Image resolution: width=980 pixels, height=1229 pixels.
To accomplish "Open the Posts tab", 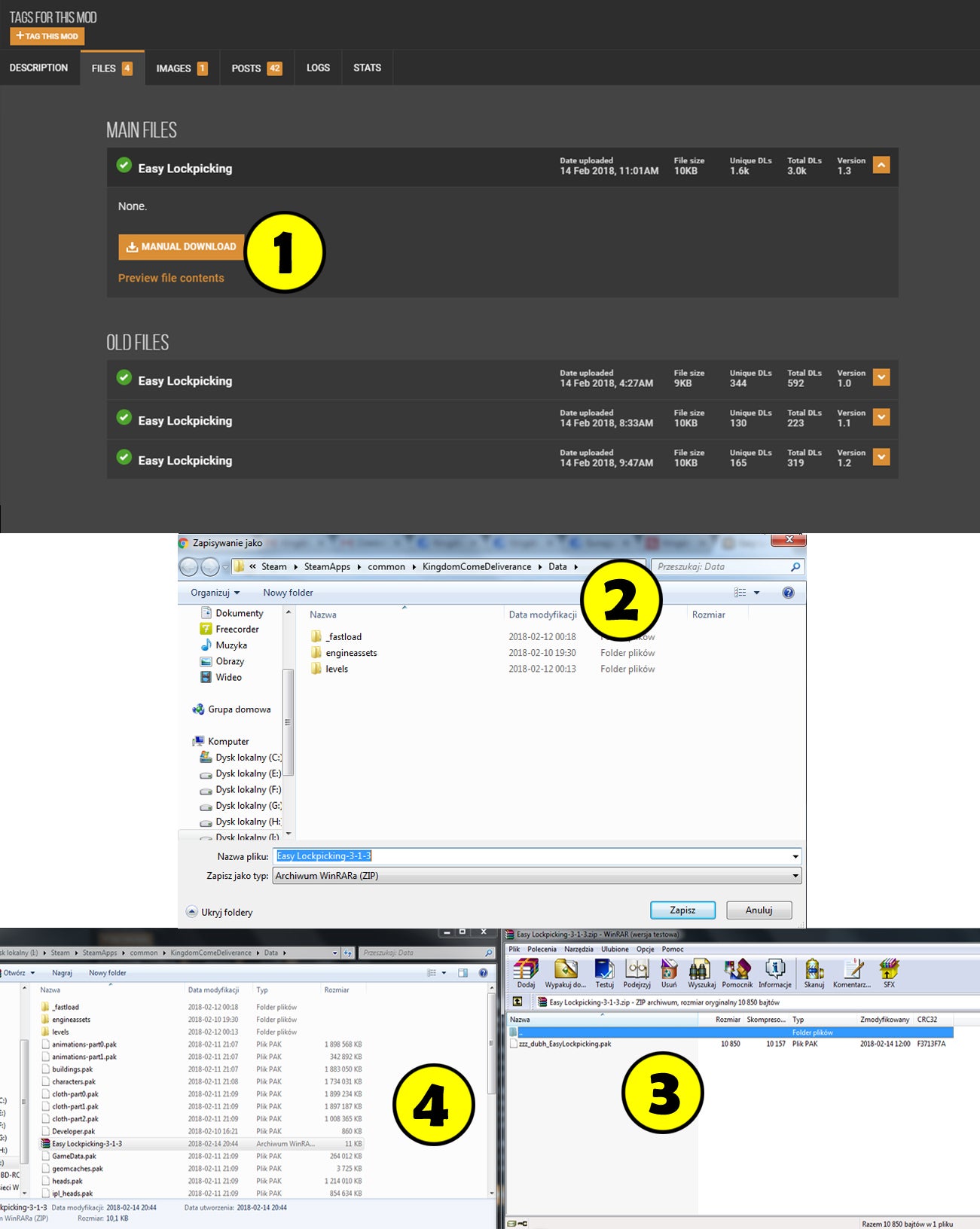I will [256, 68].
